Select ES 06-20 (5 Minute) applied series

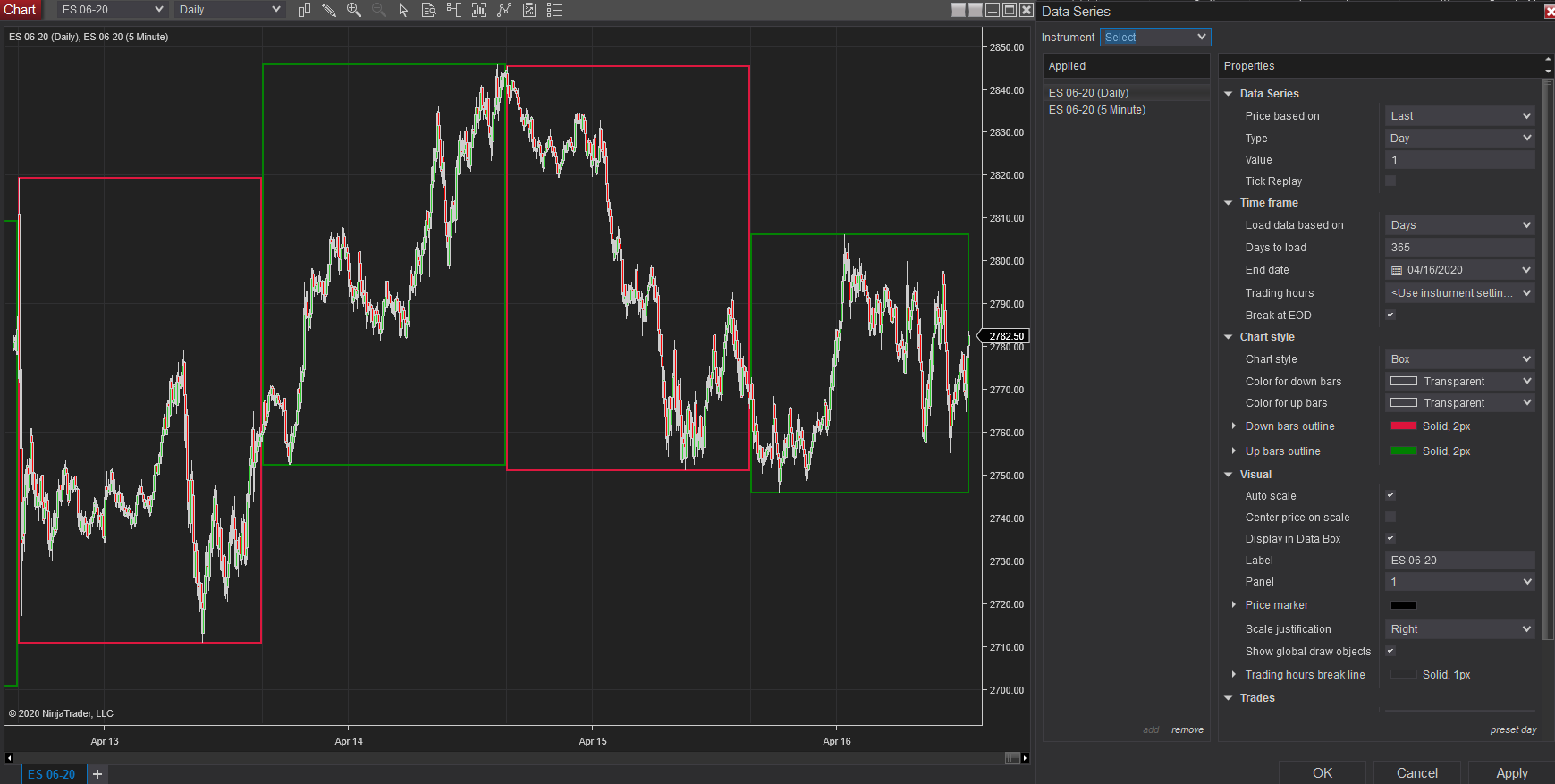(x=1127, y=109)
